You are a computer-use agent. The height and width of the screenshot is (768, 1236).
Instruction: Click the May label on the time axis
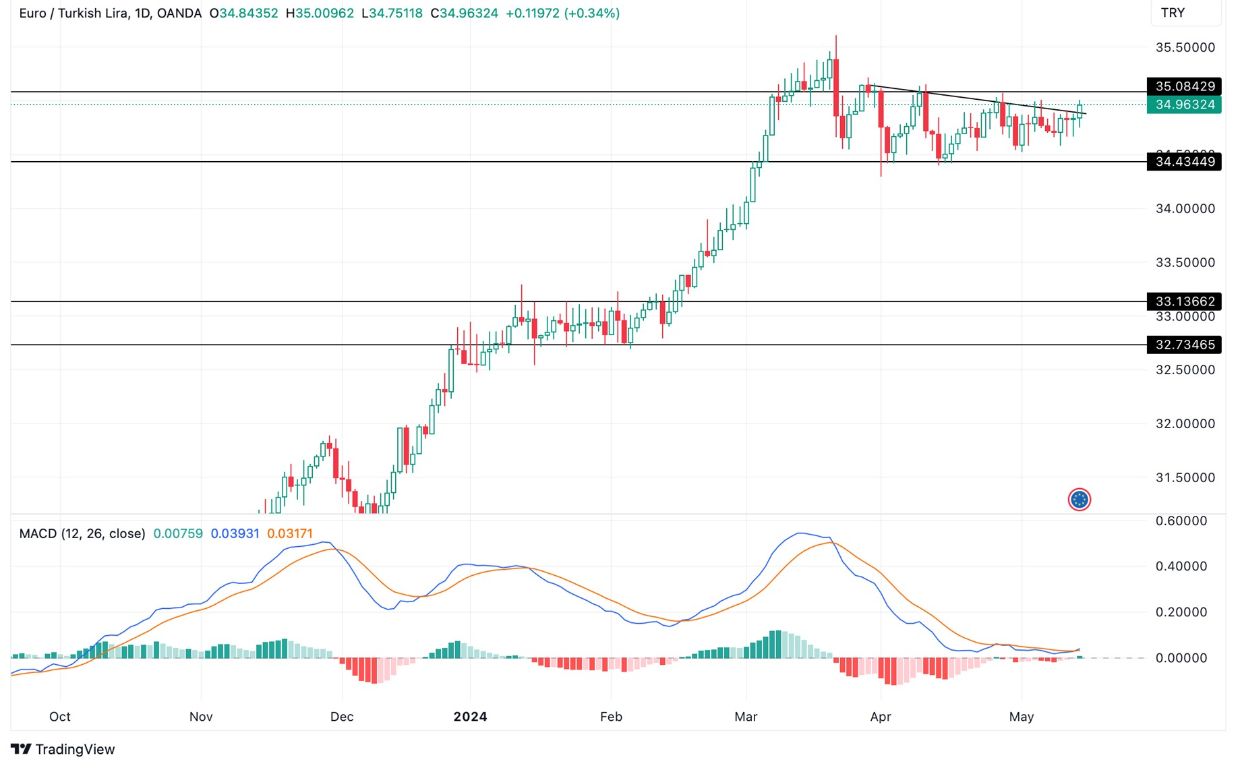pos(1022,717)
